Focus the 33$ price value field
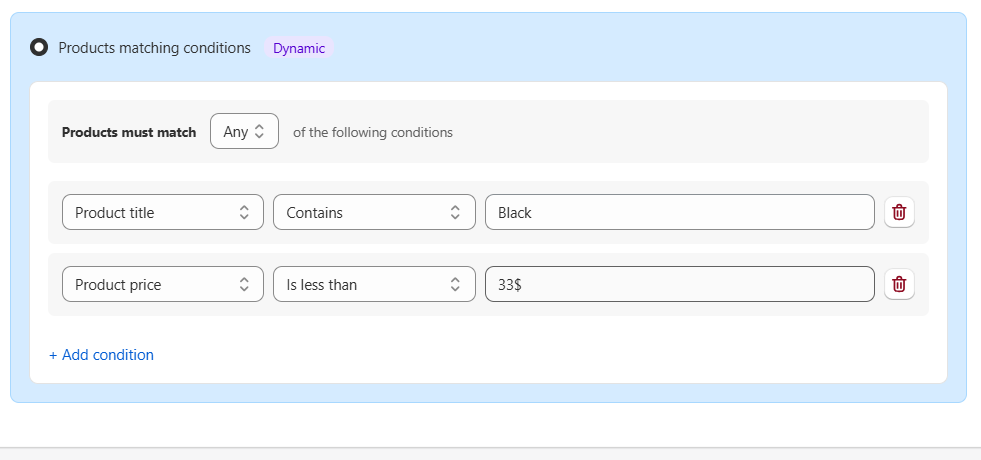The width and height of the screenshot is (981, 460). [x=679, y=285]
